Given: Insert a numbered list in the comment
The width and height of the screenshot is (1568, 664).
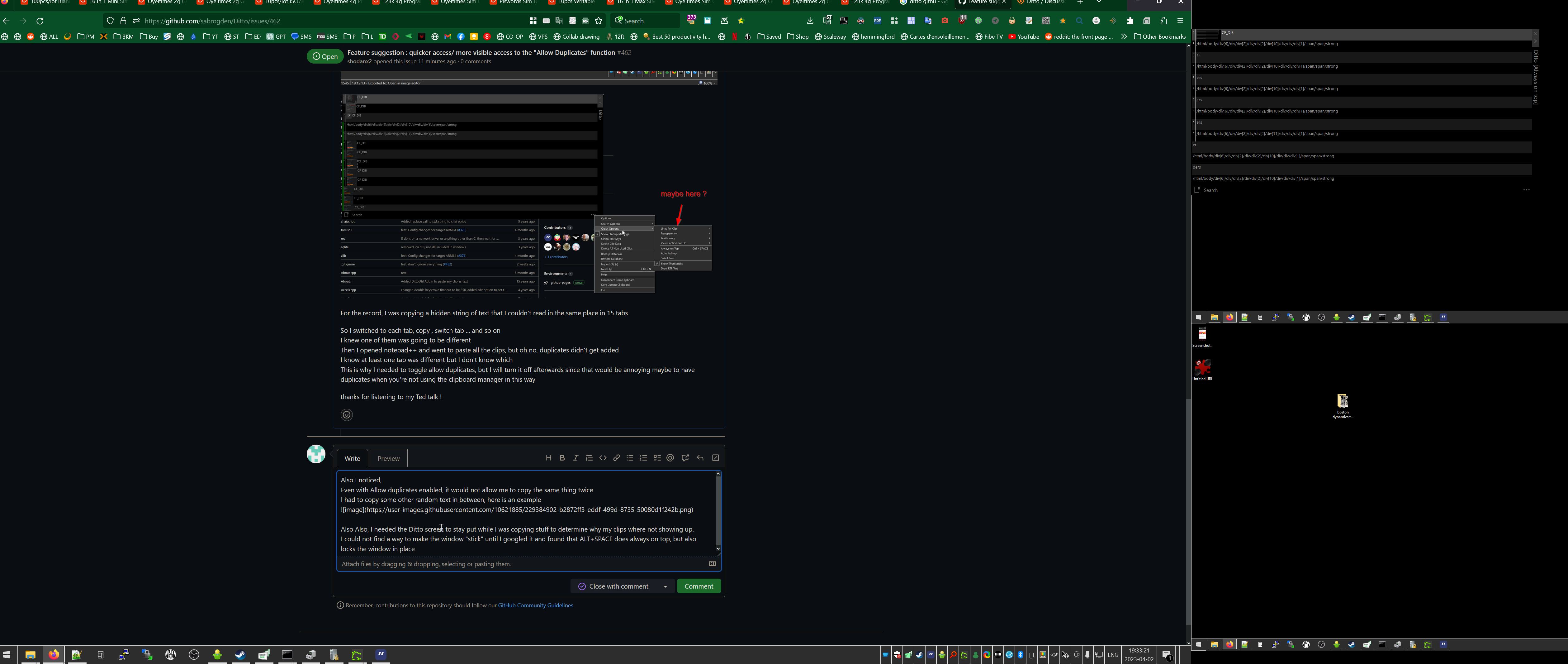Looking at the screenshot, I should pos(643,457).
